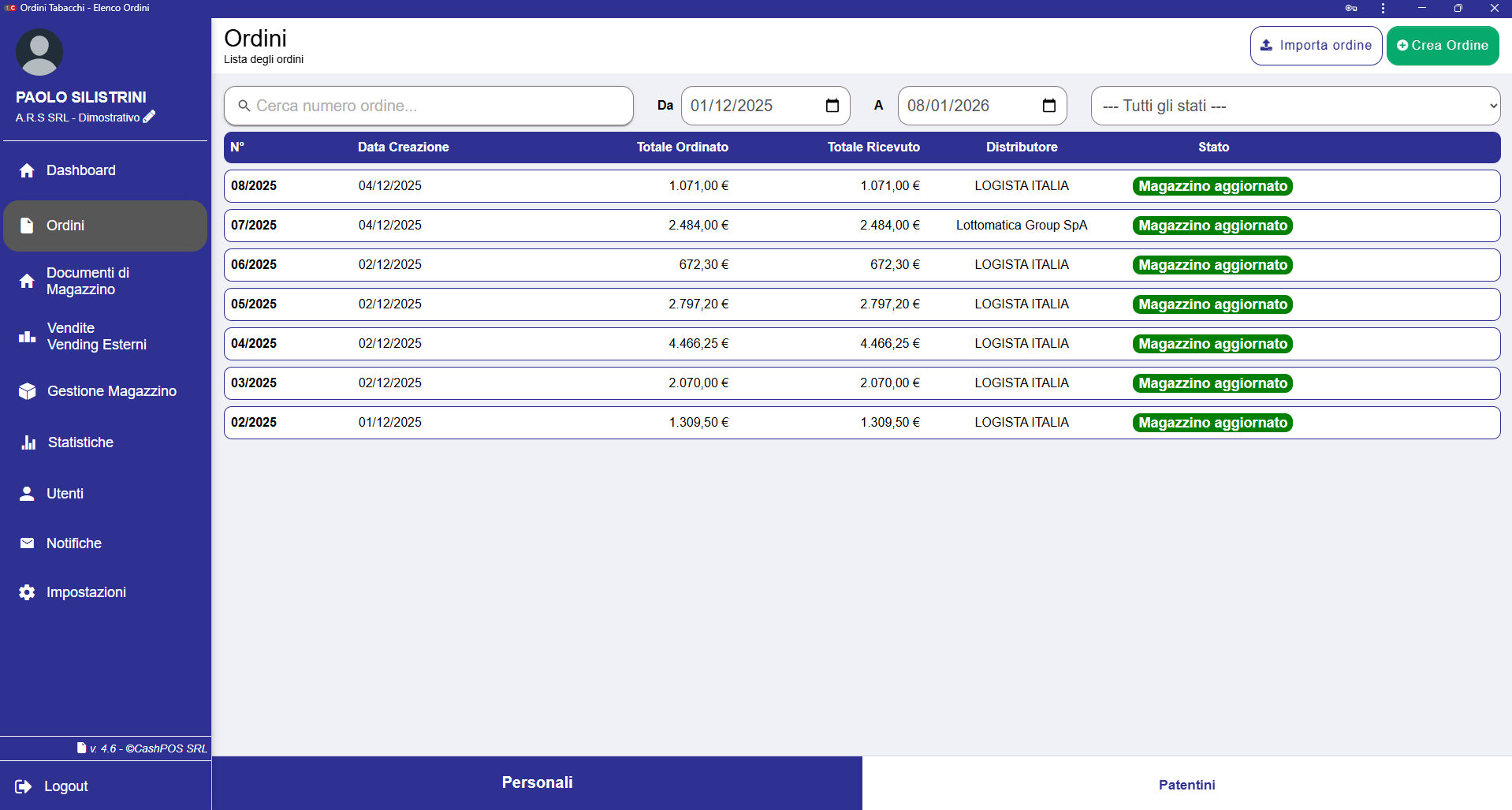The width and height of the screenshot is (1512, 810).
Task: Open the 'A' date calendar picker
Action: tap(1049, 105)
